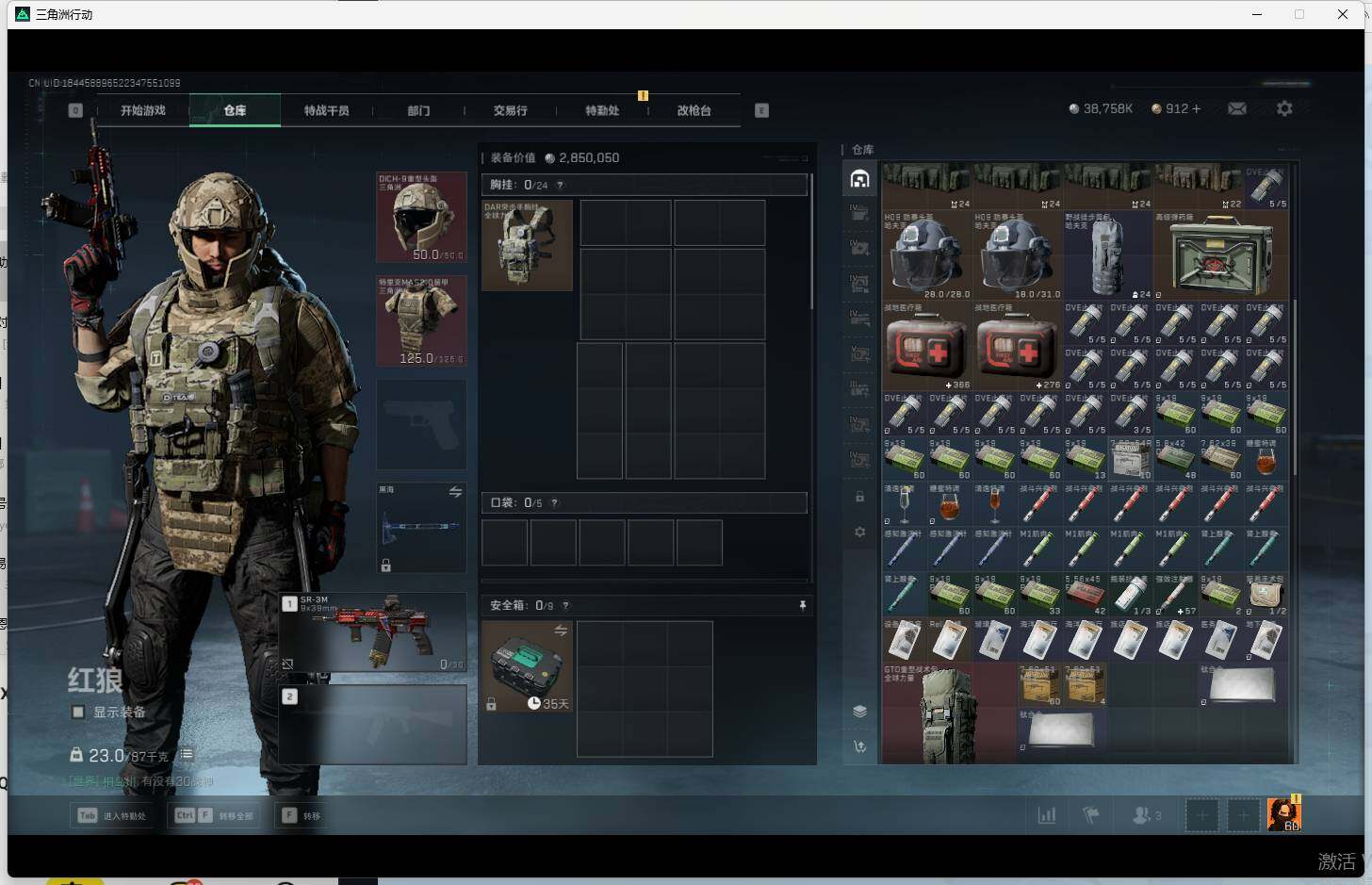This screenshot has width=1372, height=885.
Task: Open the 交易行 tab
Action: [x=511, y=110]
